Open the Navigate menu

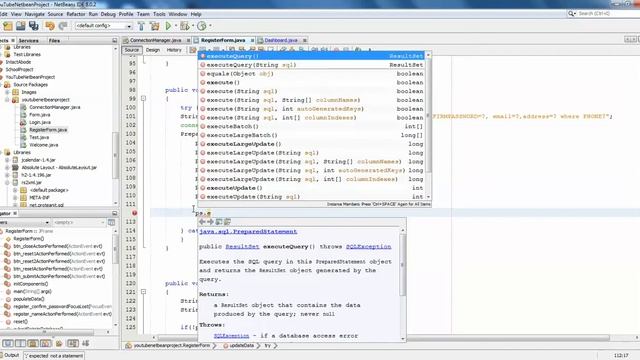(x=35, y=14)
